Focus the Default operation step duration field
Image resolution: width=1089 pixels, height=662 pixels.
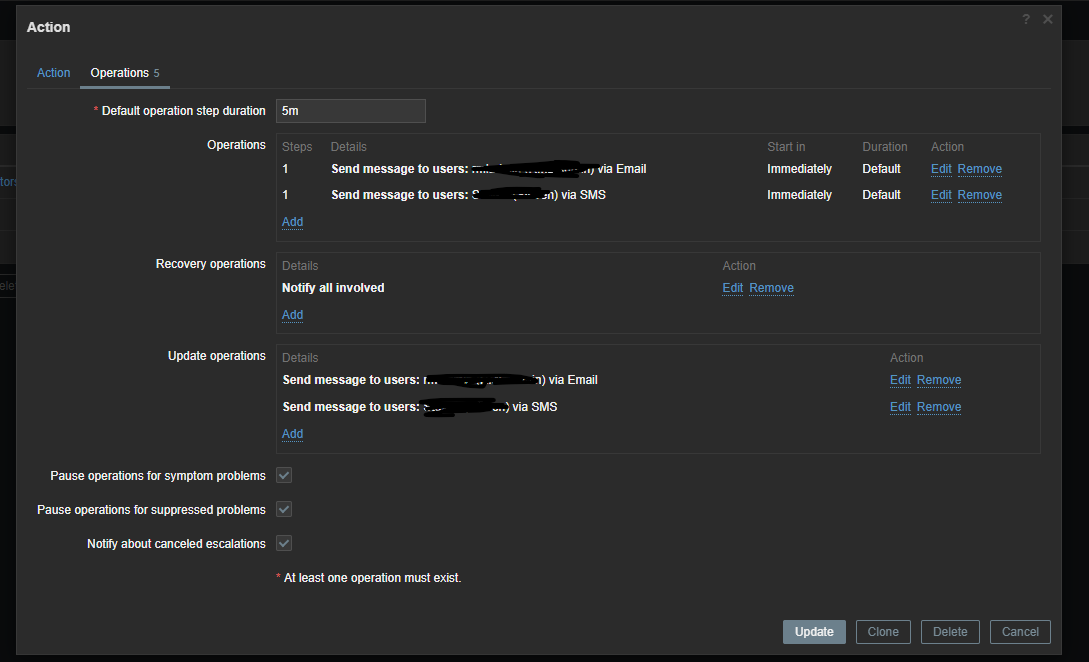click(x=351, y=111)
